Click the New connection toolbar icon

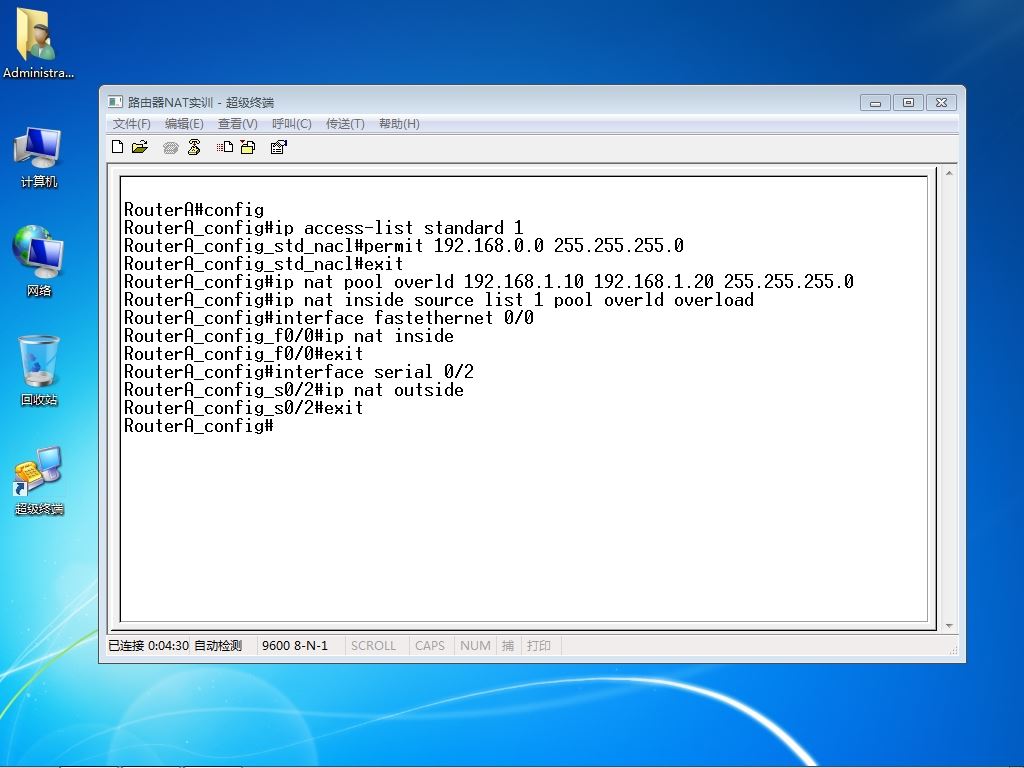118,147
